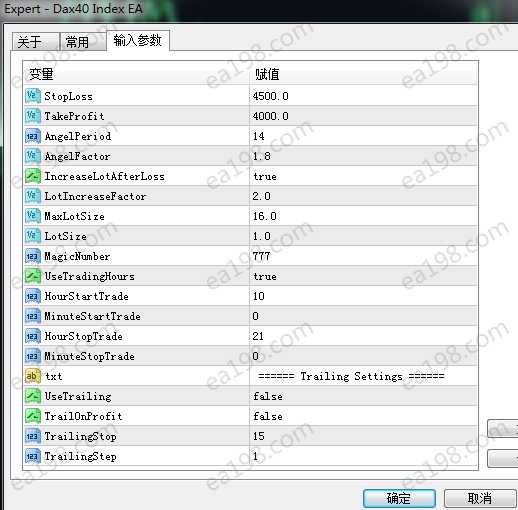This screenshot has height=510, width=518.
Task: Edit the HourStartTrade value 10
Action: [x=364, y=296]
